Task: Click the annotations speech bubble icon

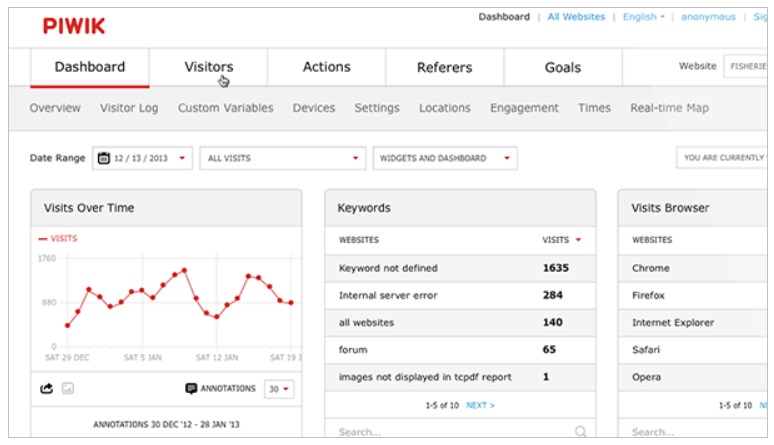Action: (191, 389)
